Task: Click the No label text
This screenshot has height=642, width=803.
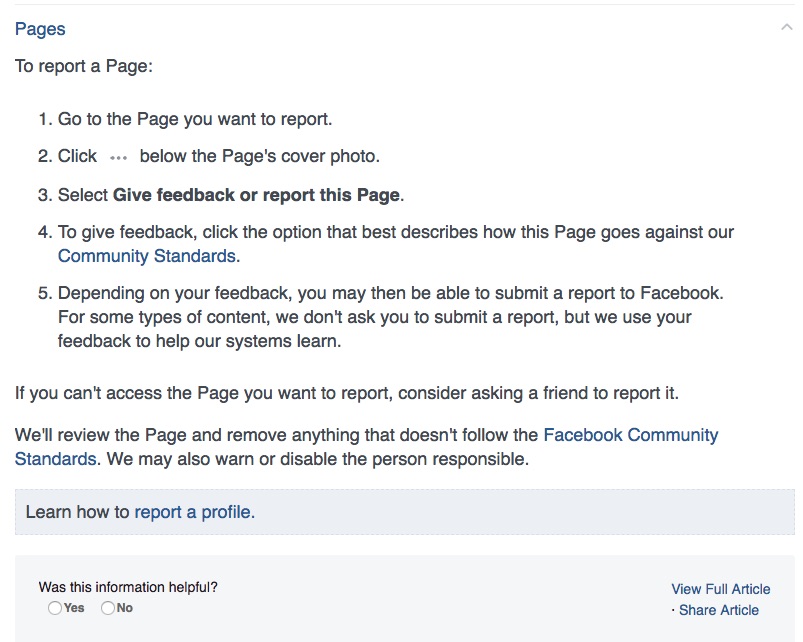Action: (124, 608)
